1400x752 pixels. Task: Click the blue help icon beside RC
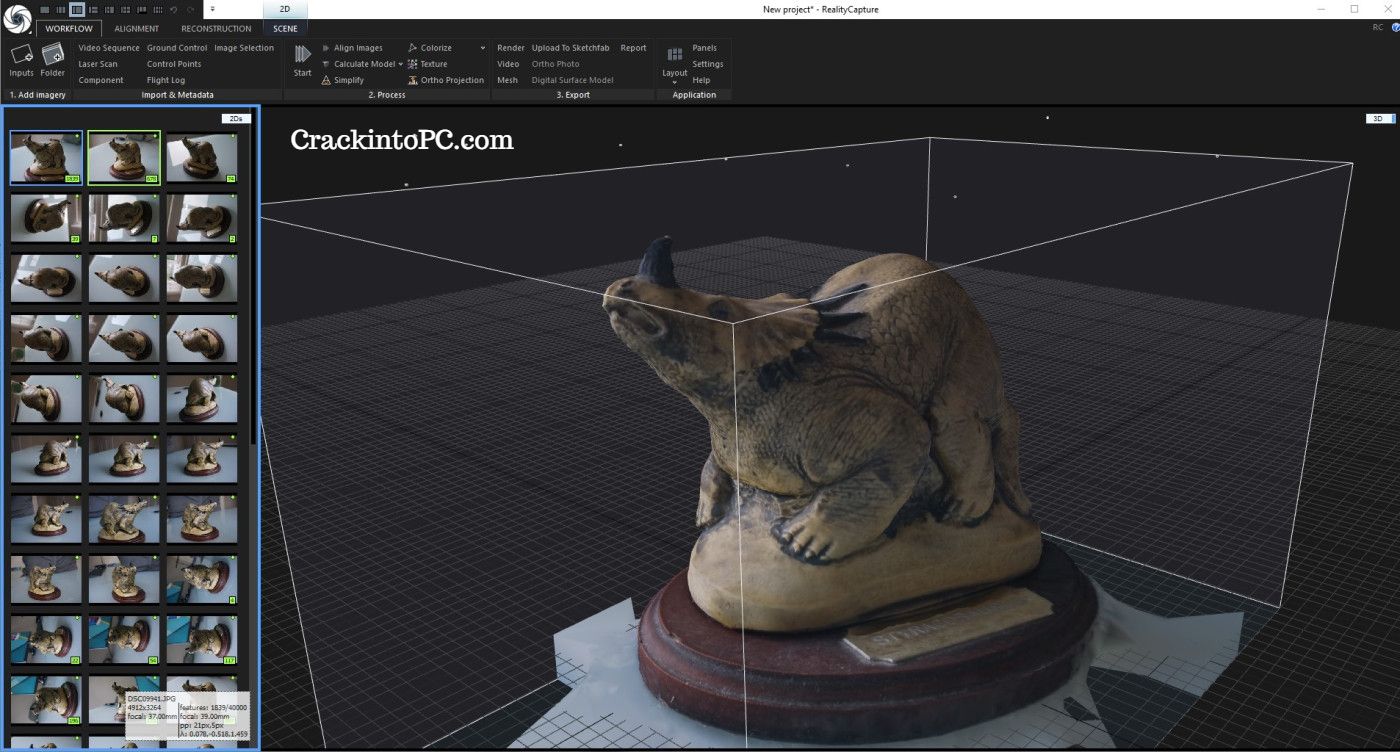1395,28
